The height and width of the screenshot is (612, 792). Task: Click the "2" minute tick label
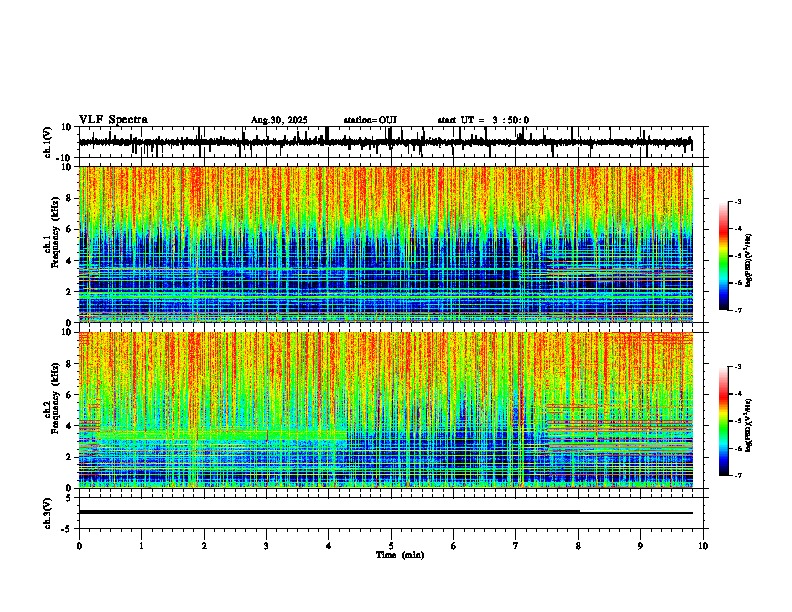204,546
